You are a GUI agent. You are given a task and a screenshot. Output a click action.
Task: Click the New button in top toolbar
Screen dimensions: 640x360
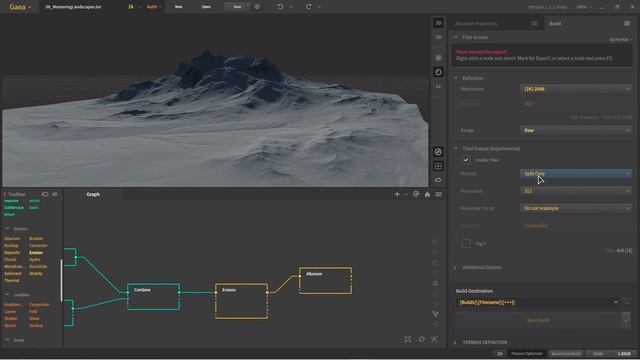tap(178, 7)
